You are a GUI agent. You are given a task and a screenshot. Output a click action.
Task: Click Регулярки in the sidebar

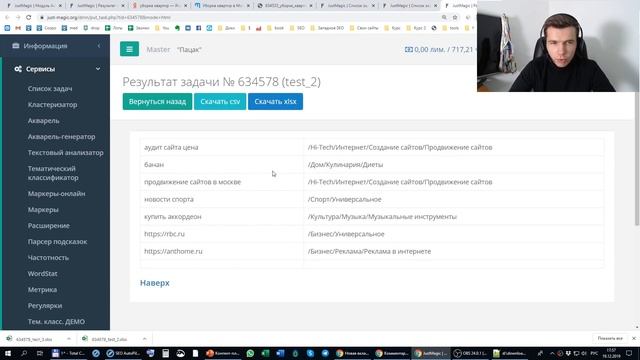coord(45,306)
